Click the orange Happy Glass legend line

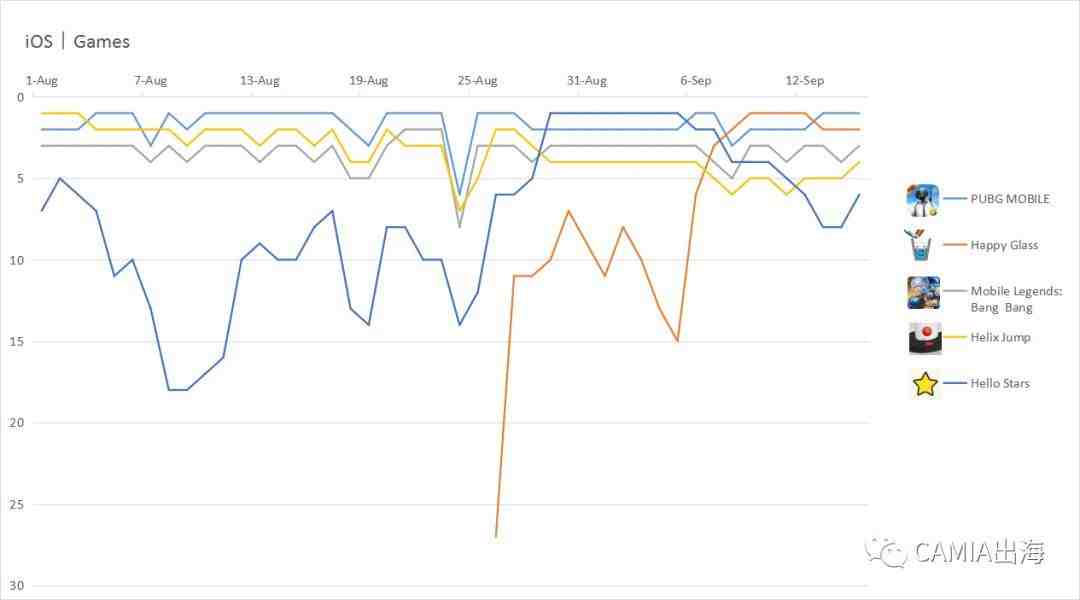[x=955, y=245]
